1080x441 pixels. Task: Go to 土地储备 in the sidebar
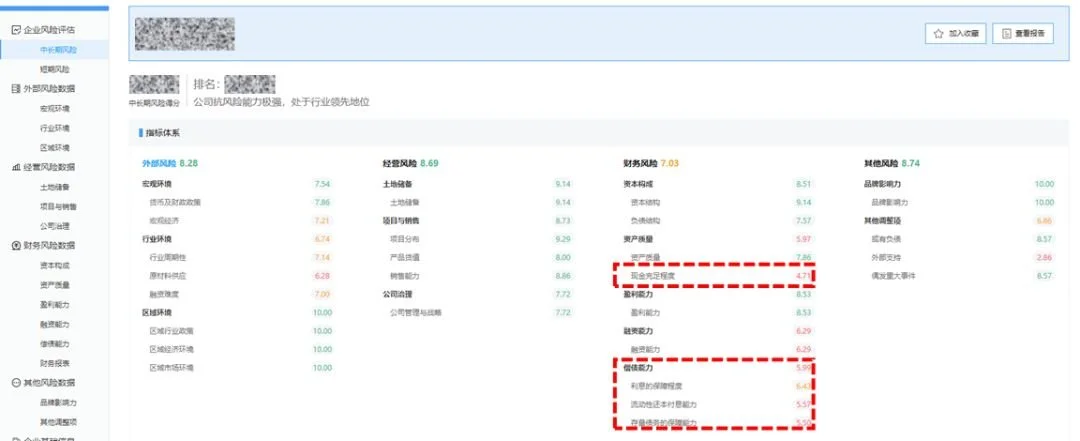54,187
